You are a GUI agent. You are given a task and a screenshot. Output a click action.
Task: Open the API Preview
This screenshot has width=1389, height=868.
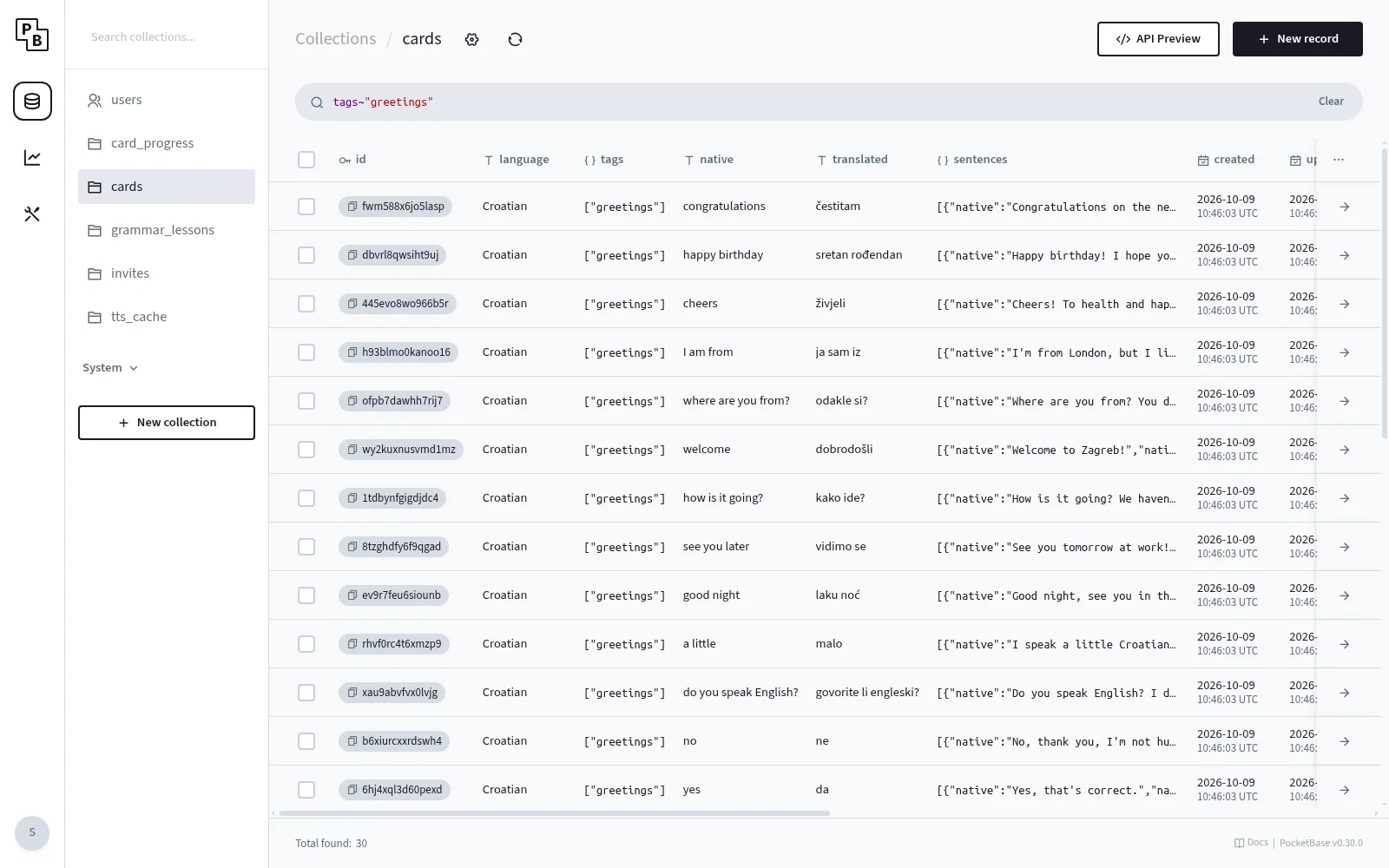(1158, 39)
